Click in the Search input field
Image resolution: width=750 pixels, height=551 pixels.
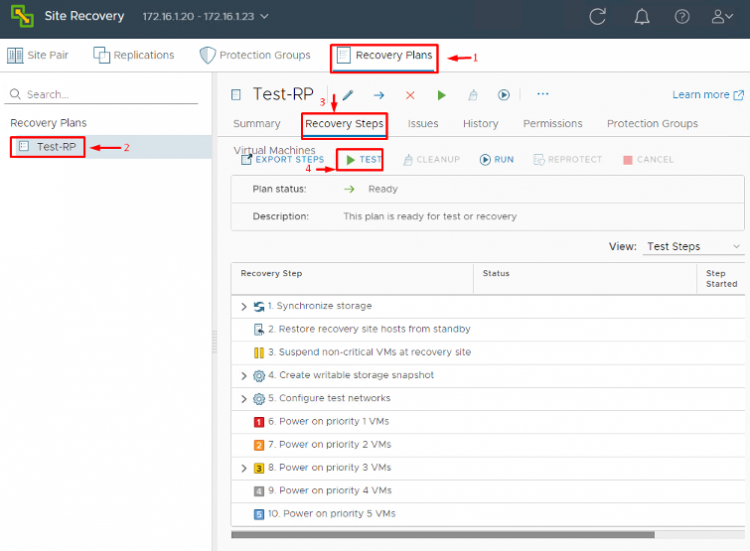pyautogui.click(x=101, y=94)
